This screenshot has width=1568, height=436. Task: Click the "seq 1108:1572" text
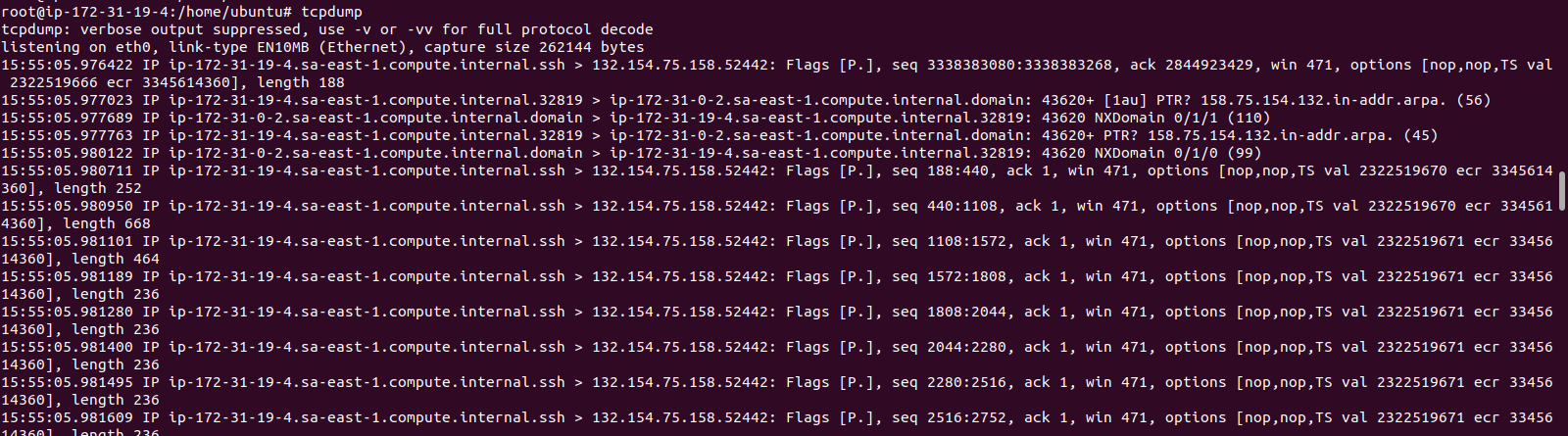(949, 241)
